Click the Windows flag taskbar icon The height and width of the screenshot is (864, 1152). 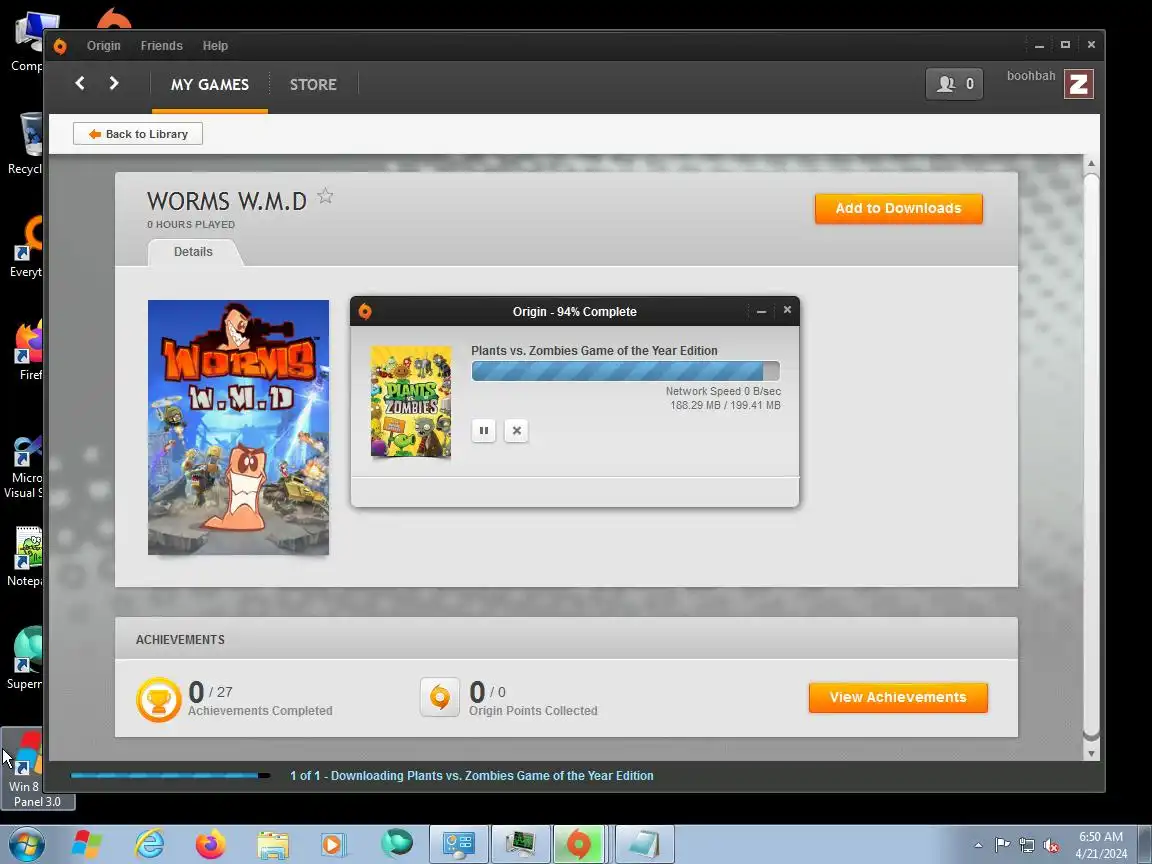click(x=87, y=844)
